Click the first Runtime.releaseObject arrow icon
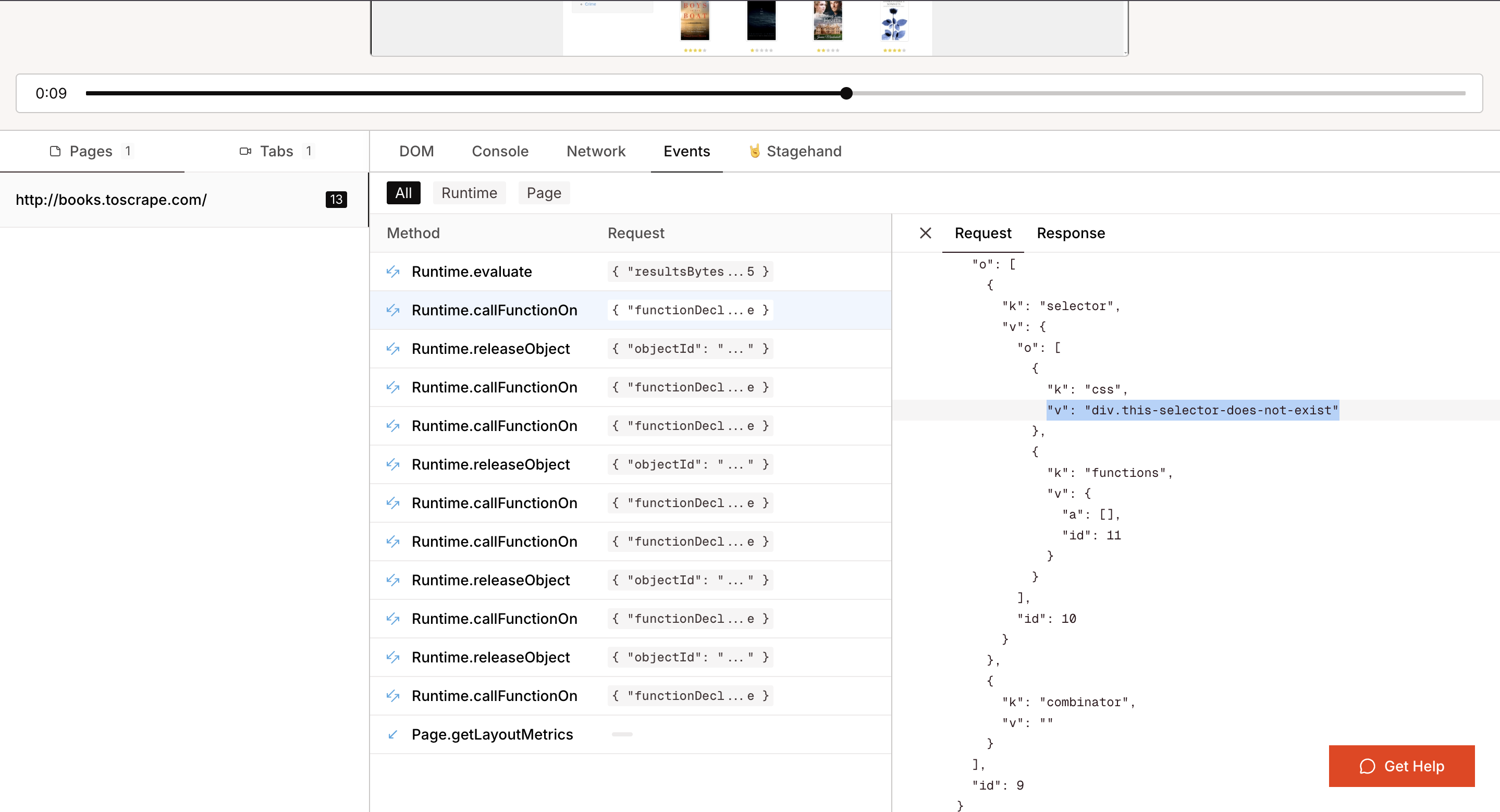 [x=393, y=349]
